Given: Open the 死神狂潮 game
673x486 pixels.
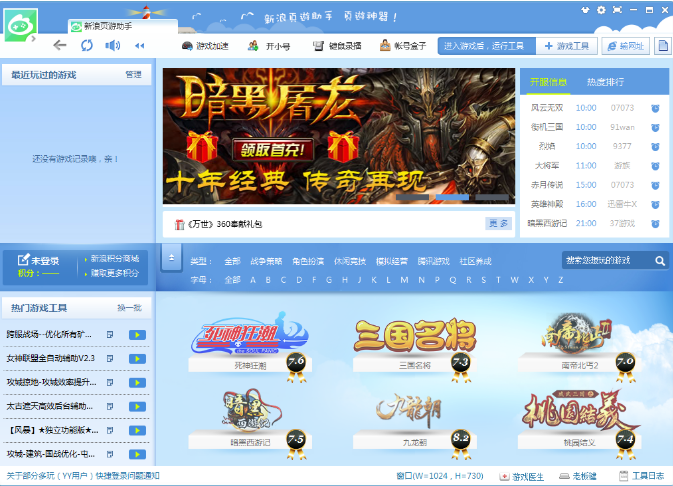Looking at the screenshot, I should click(250, 343).
